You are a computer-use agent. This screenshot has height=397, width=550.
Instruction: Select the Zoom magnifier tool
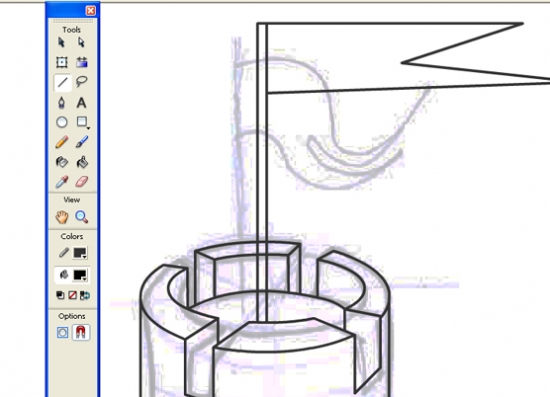[x=81, y=217]
